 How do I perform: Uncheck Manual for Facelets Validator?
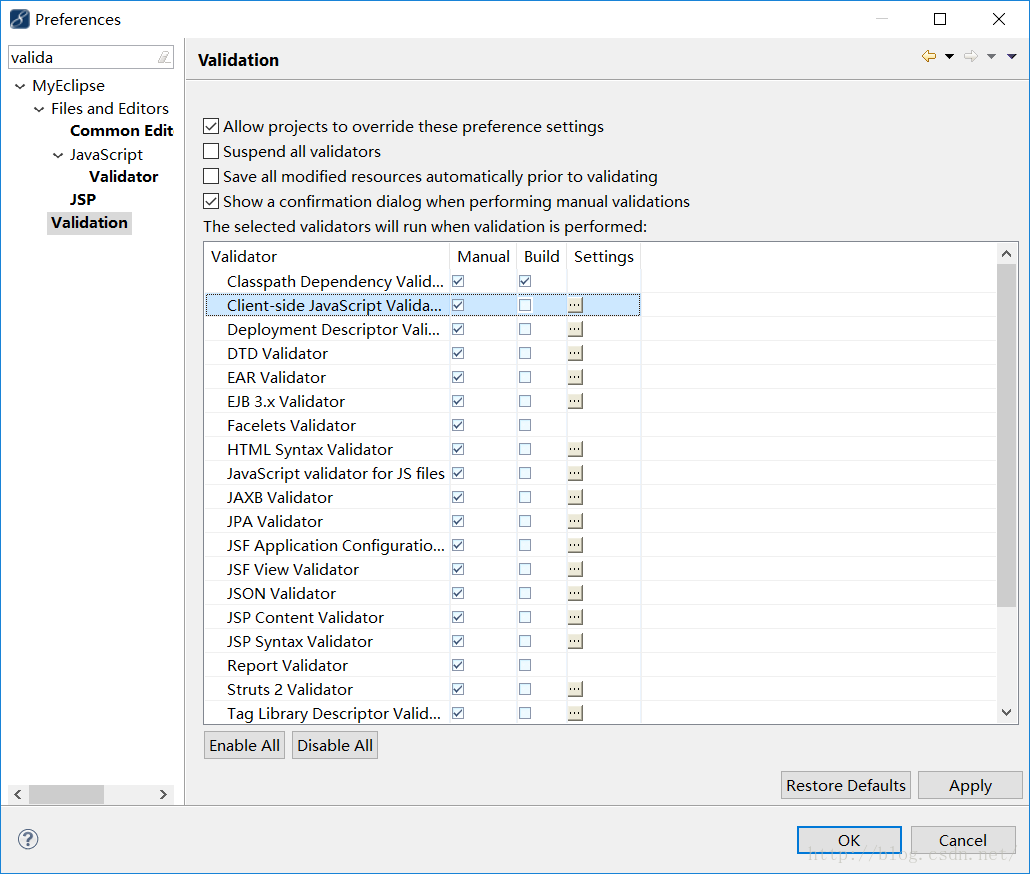458,426
